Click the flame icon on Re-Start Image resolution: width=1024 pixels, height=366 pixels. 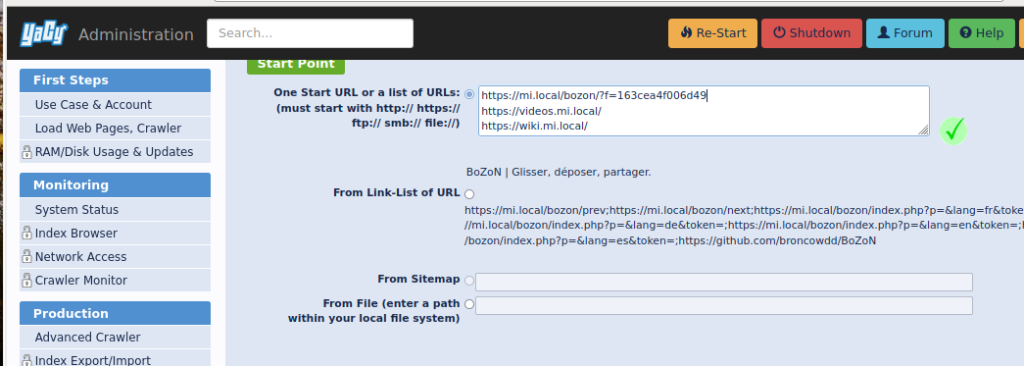(x=686, y=33)
